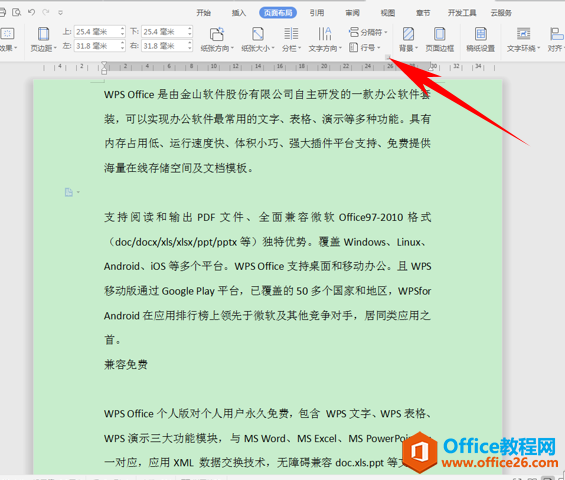Click the 纸张大小 paper size icon
Screen dimensions: 565x480
(258, 34)
